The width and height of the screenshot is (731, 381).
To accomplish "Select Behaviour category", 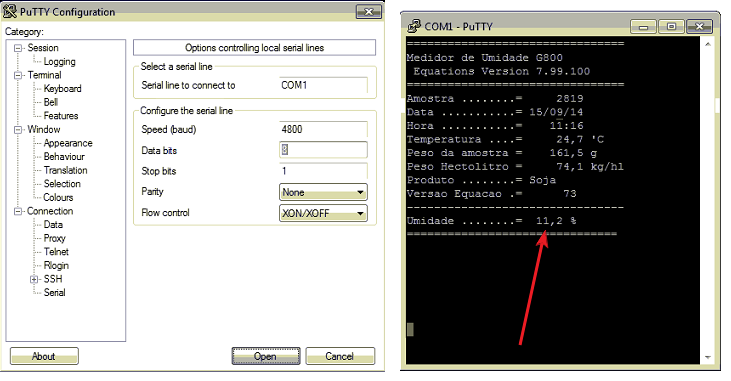I will point(64,157).
